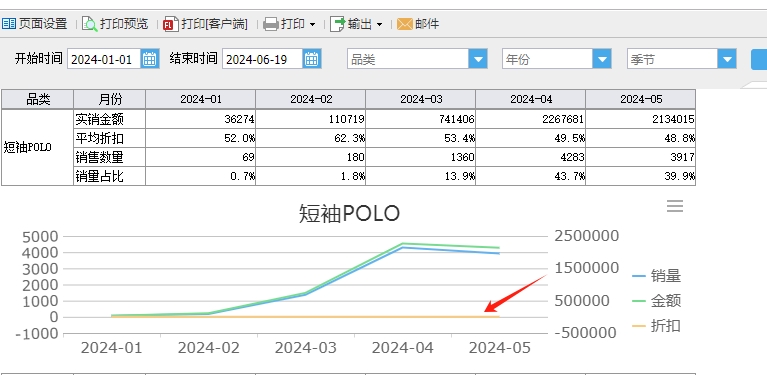Image resolution: width=767 pixels, height=375 pixels.
Task: Click the discount cell 49.5%
Action: point(531,138)
